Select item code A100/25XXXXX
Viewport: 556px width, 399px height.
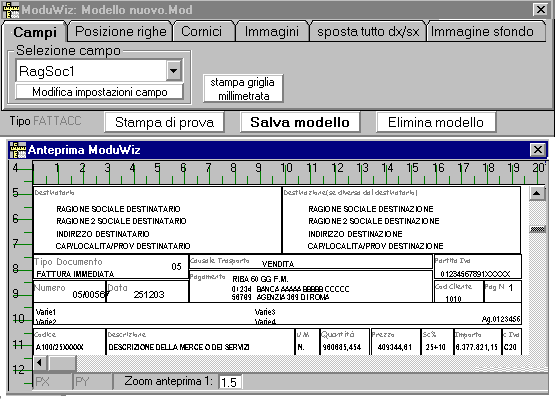tap(60, 347)
